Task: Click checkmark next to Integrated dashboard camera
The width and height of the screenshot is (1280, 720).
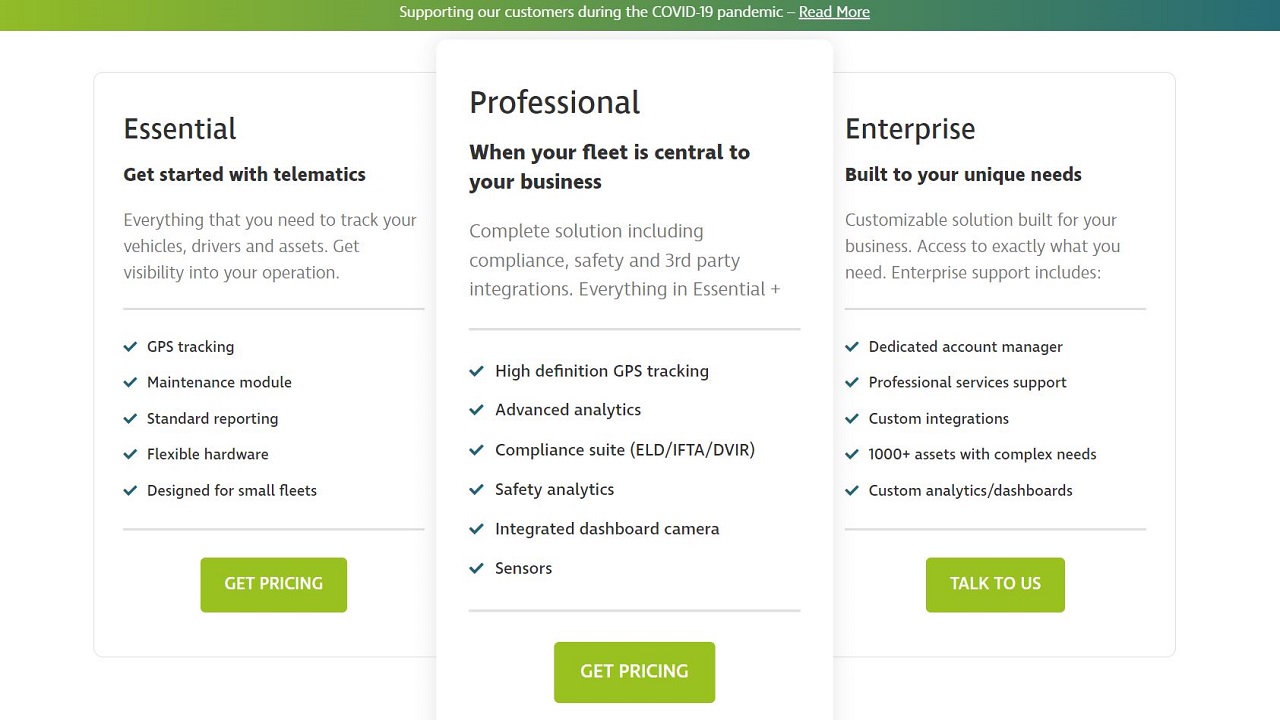Action: click(x=477, y=529)
